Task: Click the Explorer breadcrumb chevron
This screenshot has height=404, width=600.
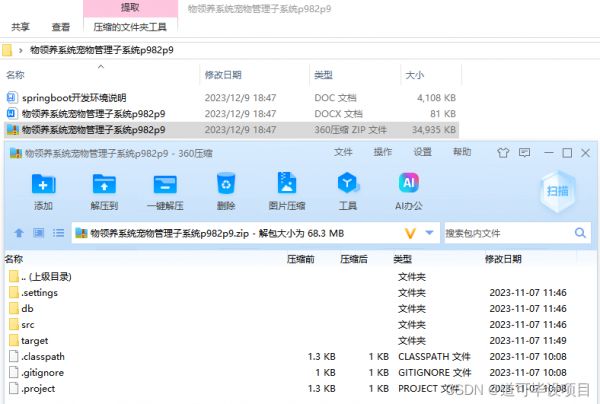Action: (21, 50)
